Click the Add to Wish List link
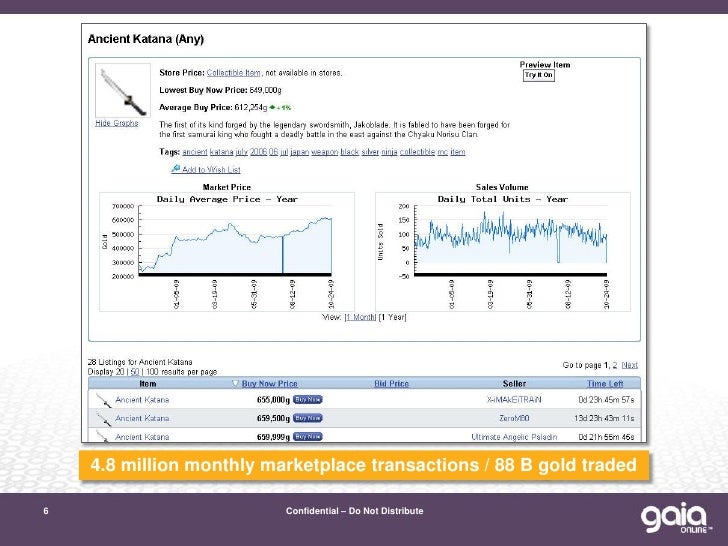728x546 pixels. click(x=211, y=169)
